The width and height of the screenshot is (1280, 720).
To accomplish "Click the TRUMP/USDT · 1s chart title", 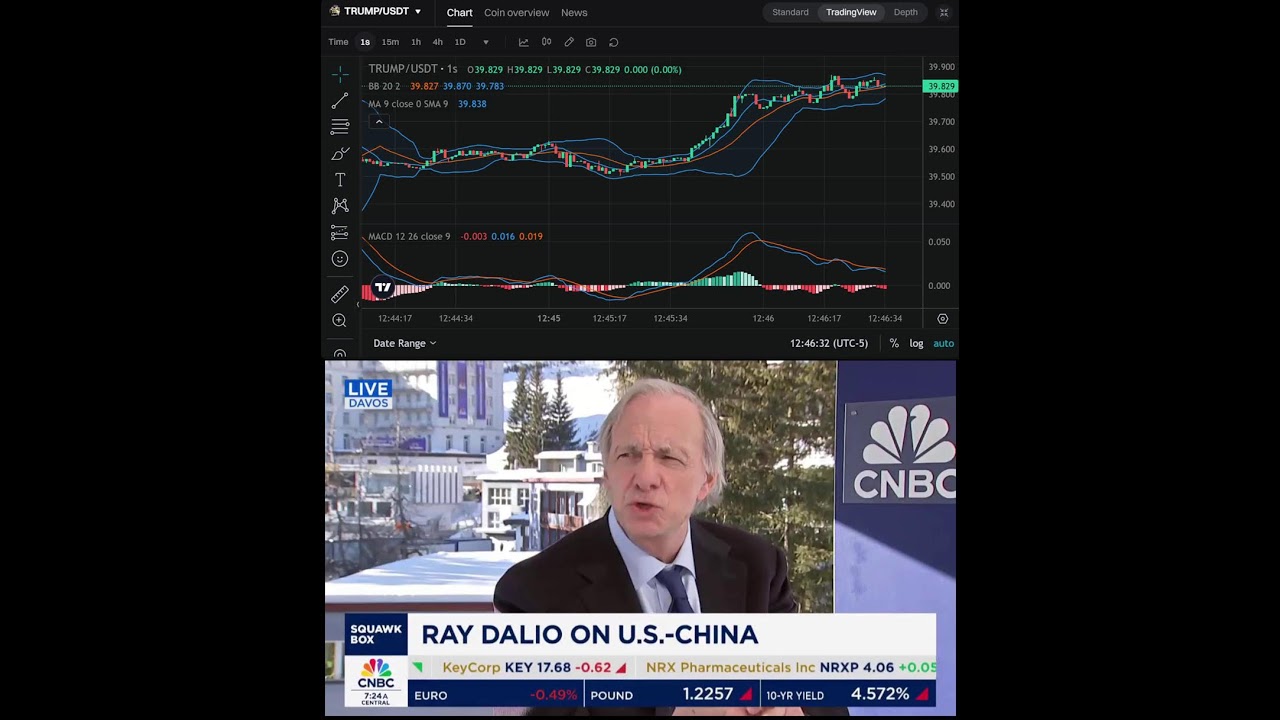I will tap(413, 69).
